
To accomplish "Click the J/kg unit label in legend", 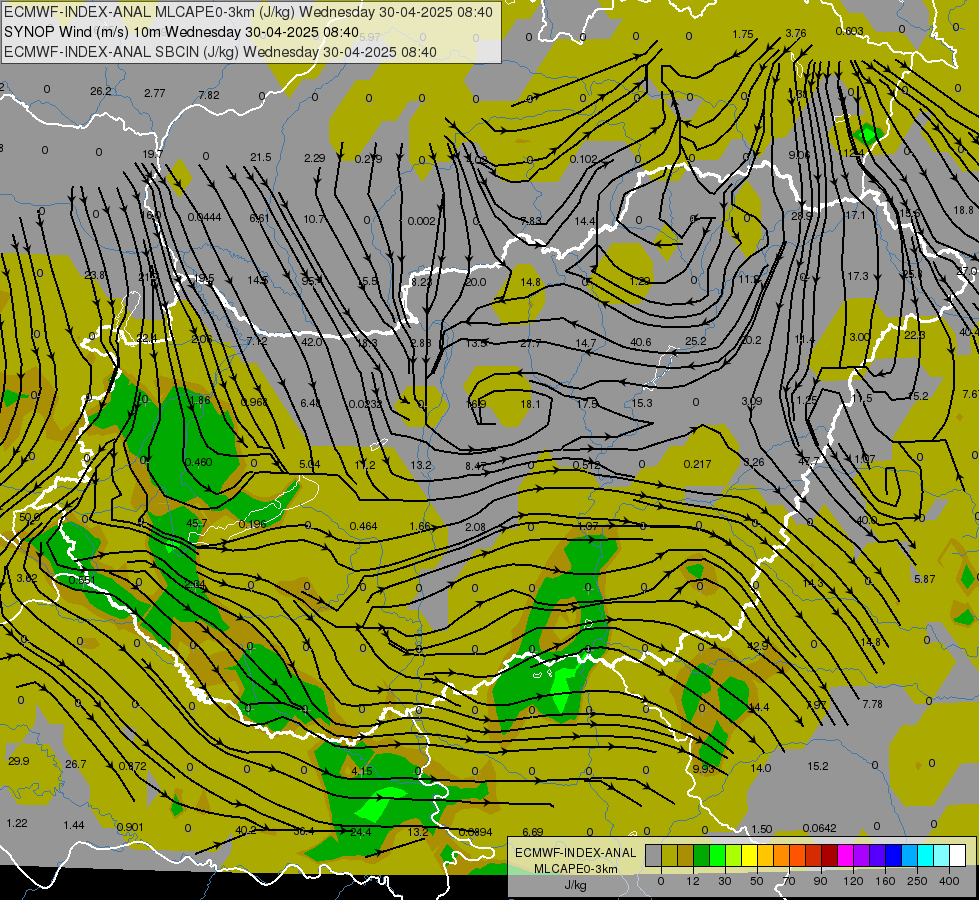I will 576,885.
